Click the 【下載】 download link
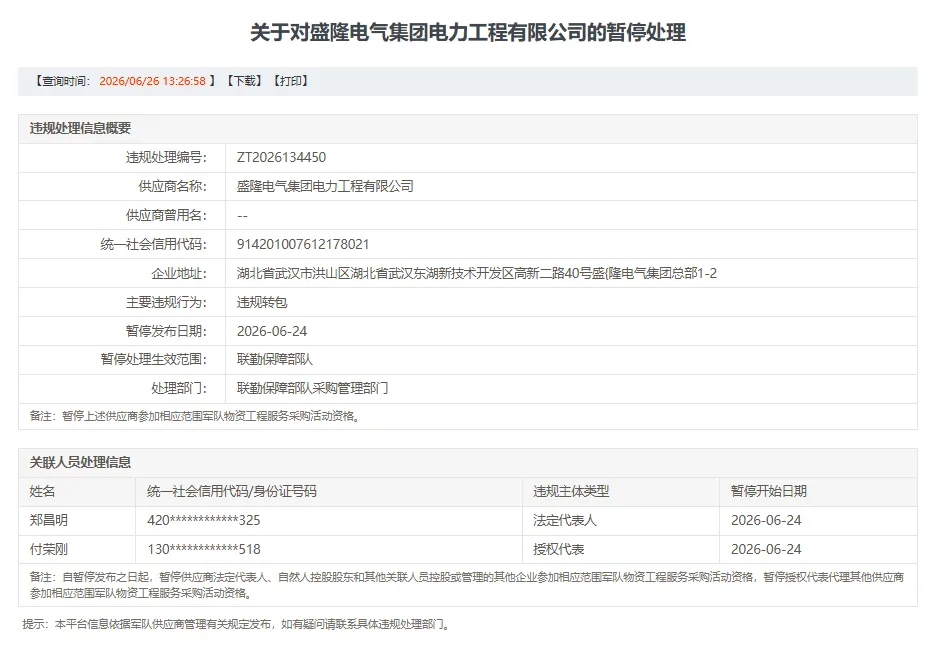 (244, 81)
